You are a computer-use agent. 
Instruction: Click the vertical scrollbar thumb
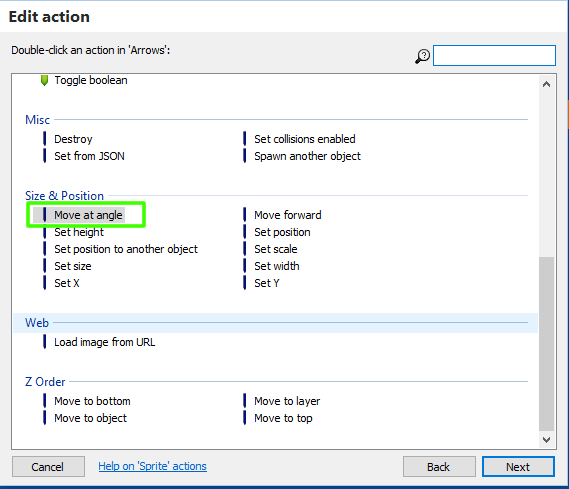click(x=547, y=343)
